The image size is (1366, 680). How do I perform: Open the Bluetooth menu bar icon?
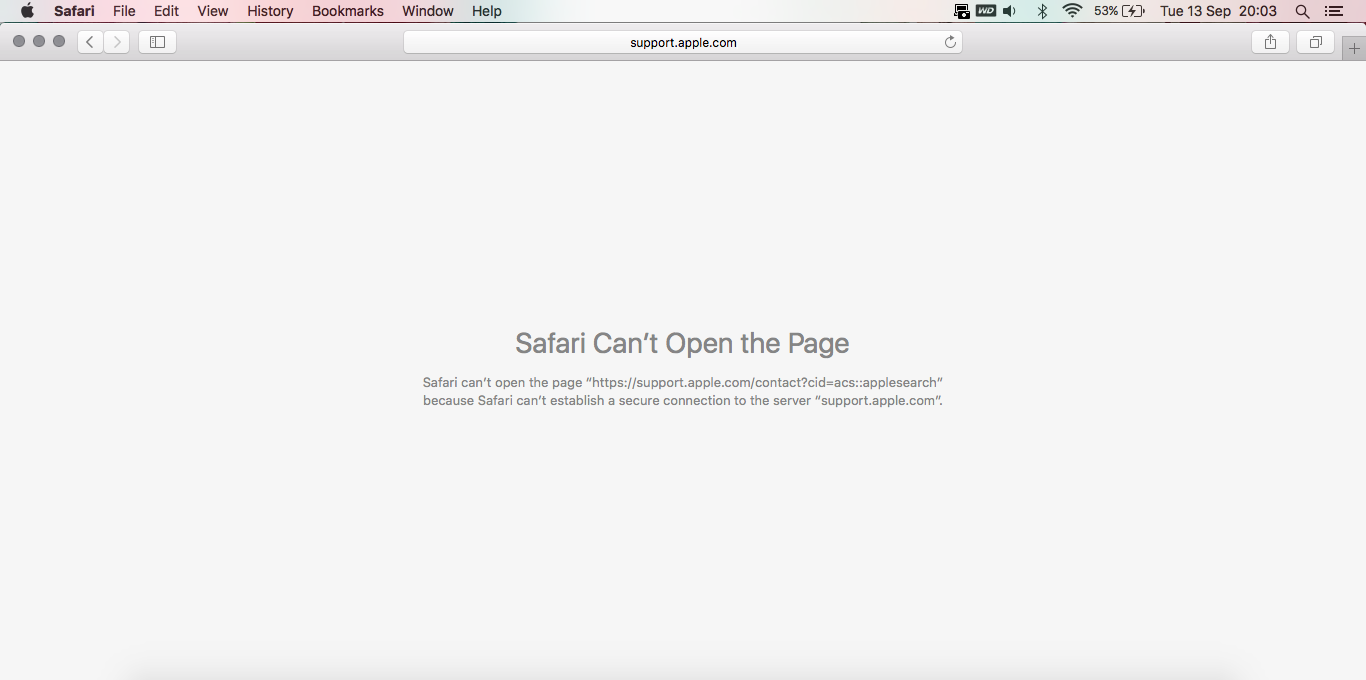coord(1042,11)
